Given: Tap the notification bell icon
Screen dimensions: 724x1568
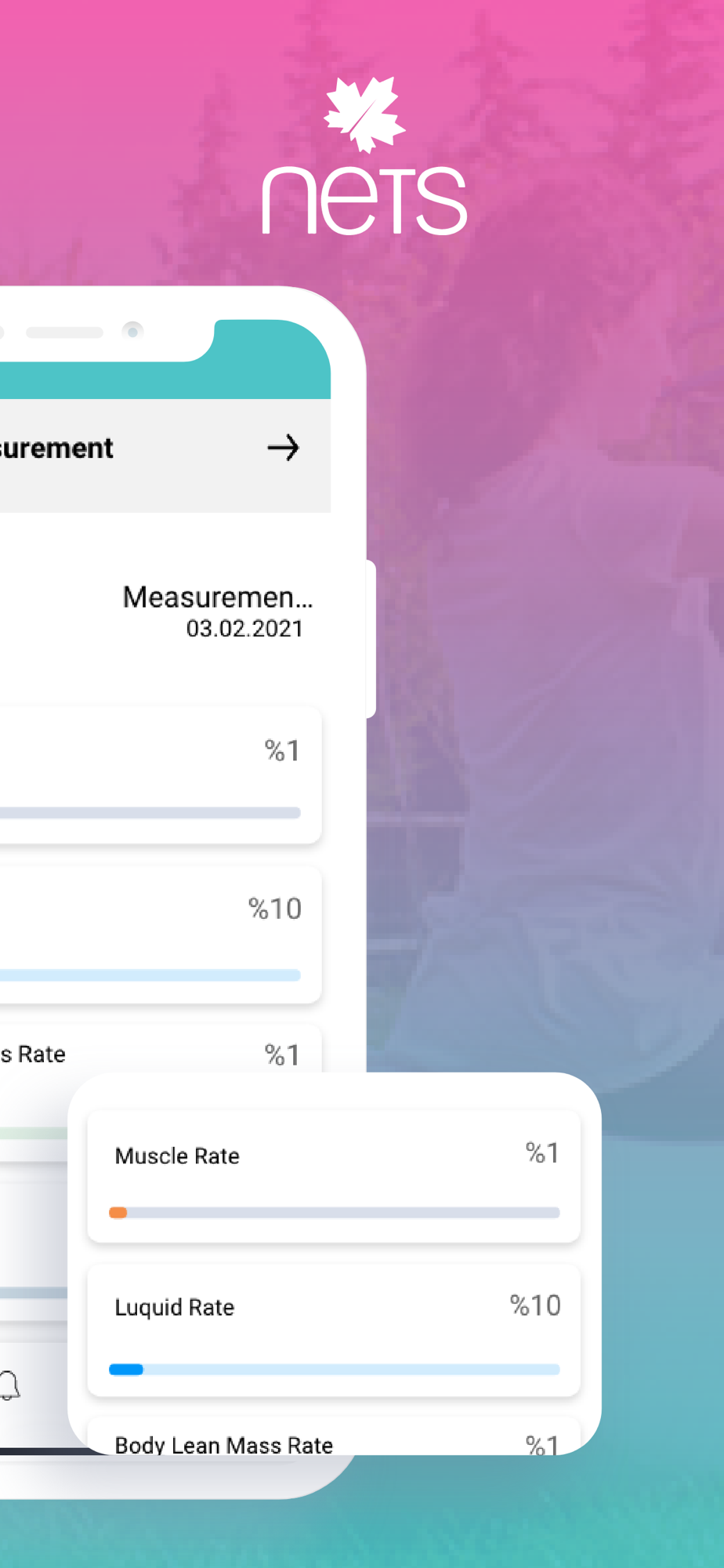Looking at the screenshot, I should pyautogui.click(x=9, y=1385).
